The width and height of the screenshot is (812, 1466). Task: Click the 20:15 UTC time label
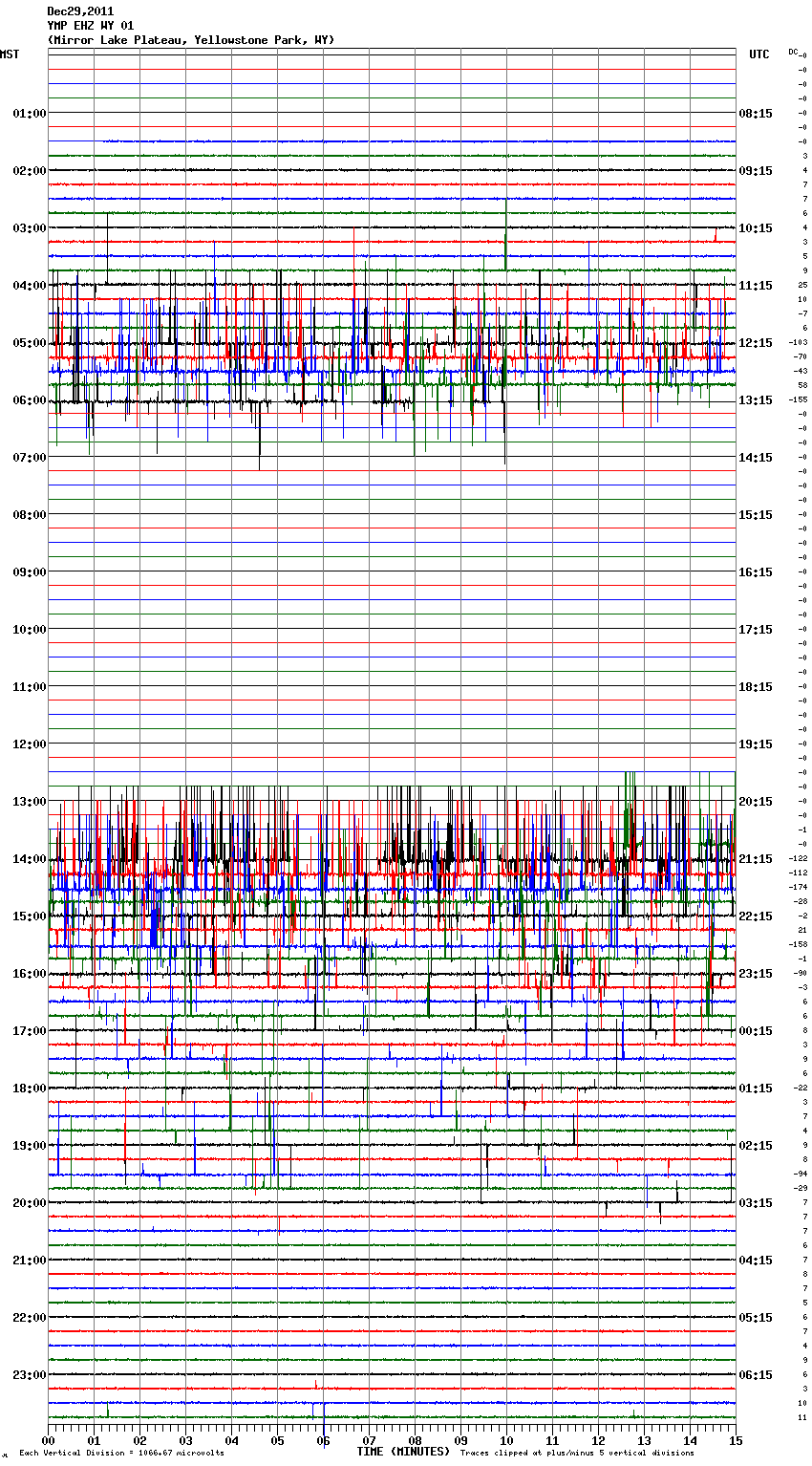click(x=756, y=802)
